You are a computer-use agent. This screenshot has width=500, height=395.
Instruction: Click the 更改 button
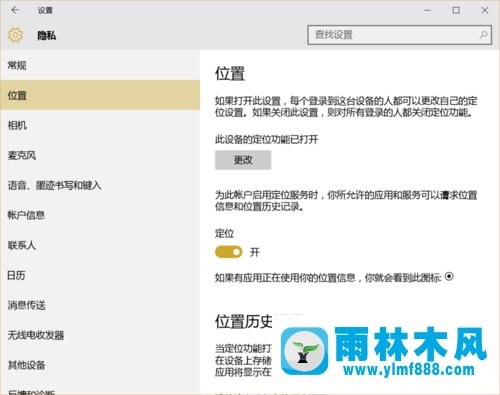coord(243,160)
